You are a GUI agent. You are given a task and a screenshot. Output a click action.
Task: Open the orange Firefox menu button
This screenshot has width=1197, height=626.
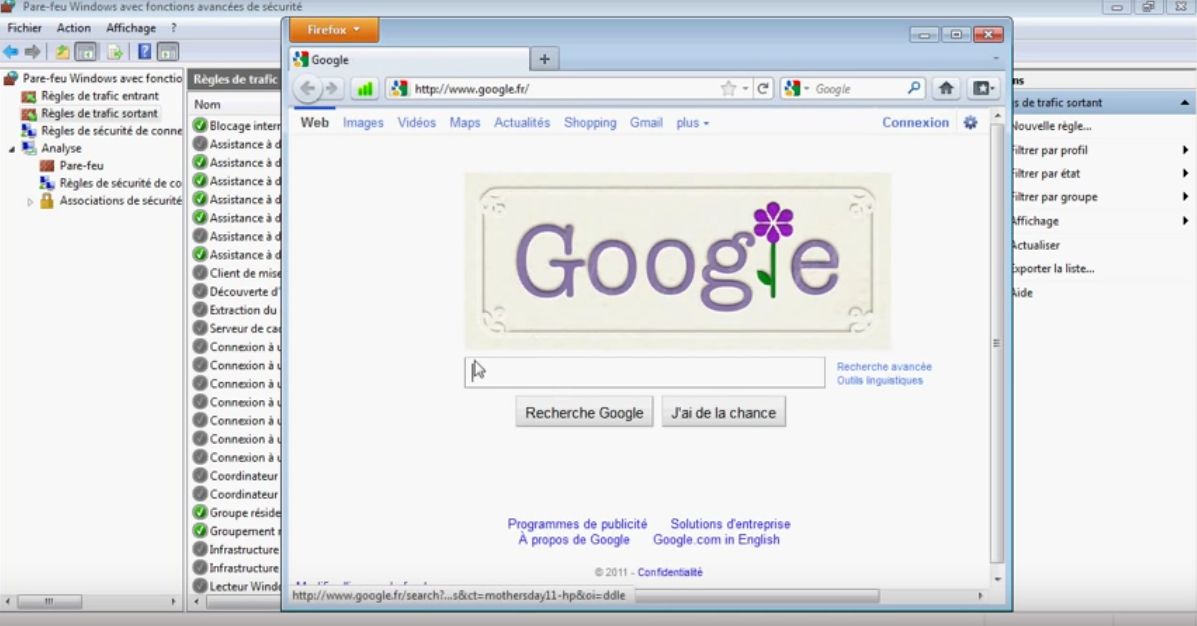(334, 30)
